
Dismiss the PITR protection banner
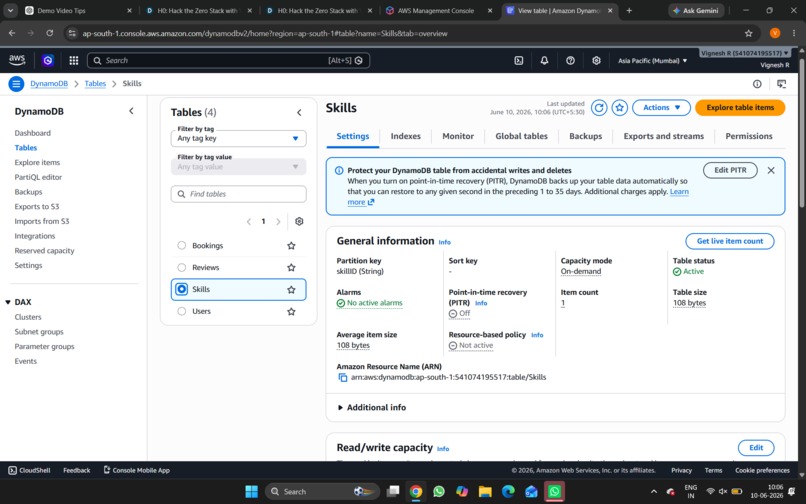click(x=771, y=170)
